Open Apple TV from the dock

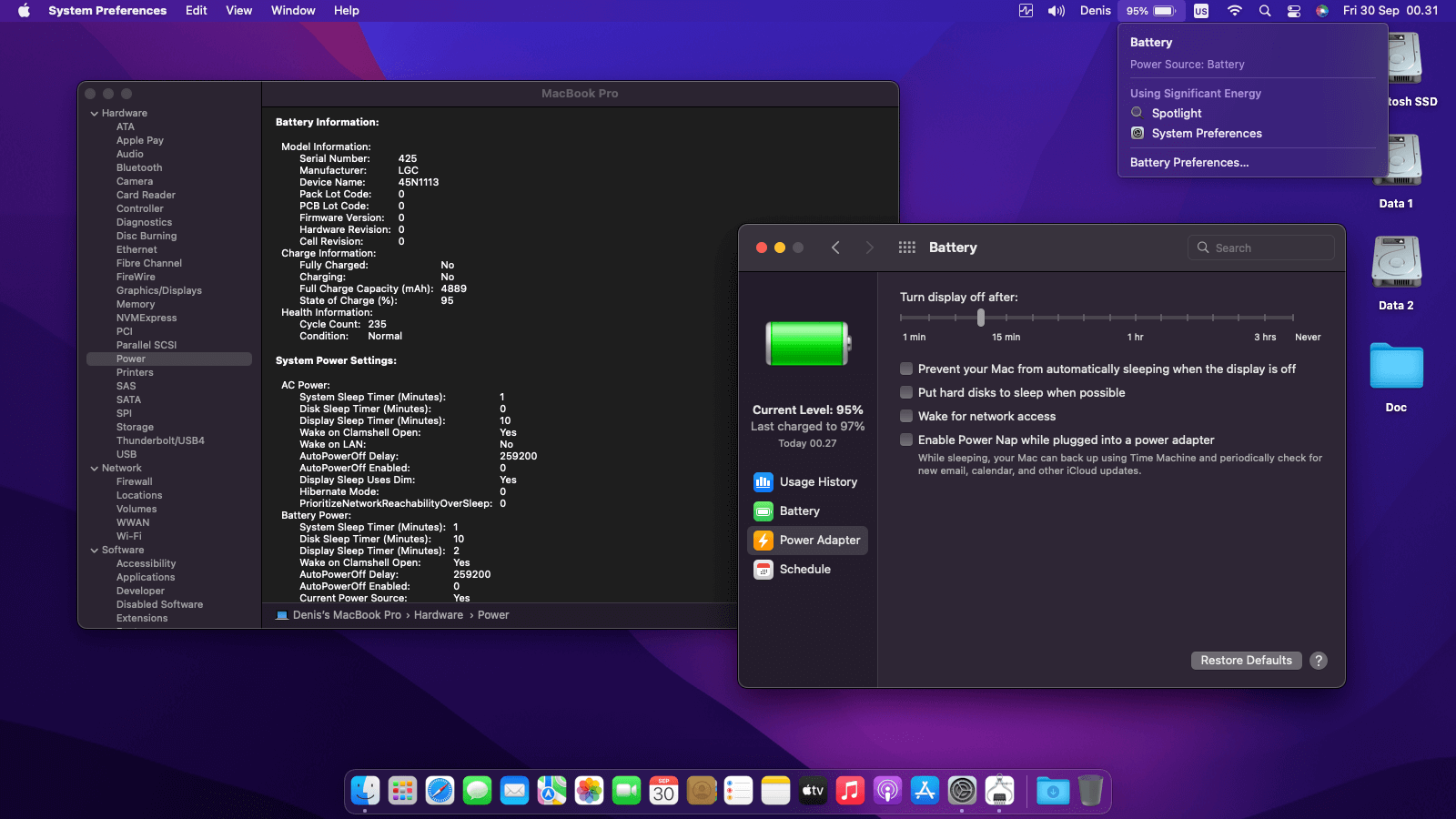pos(813,791)
